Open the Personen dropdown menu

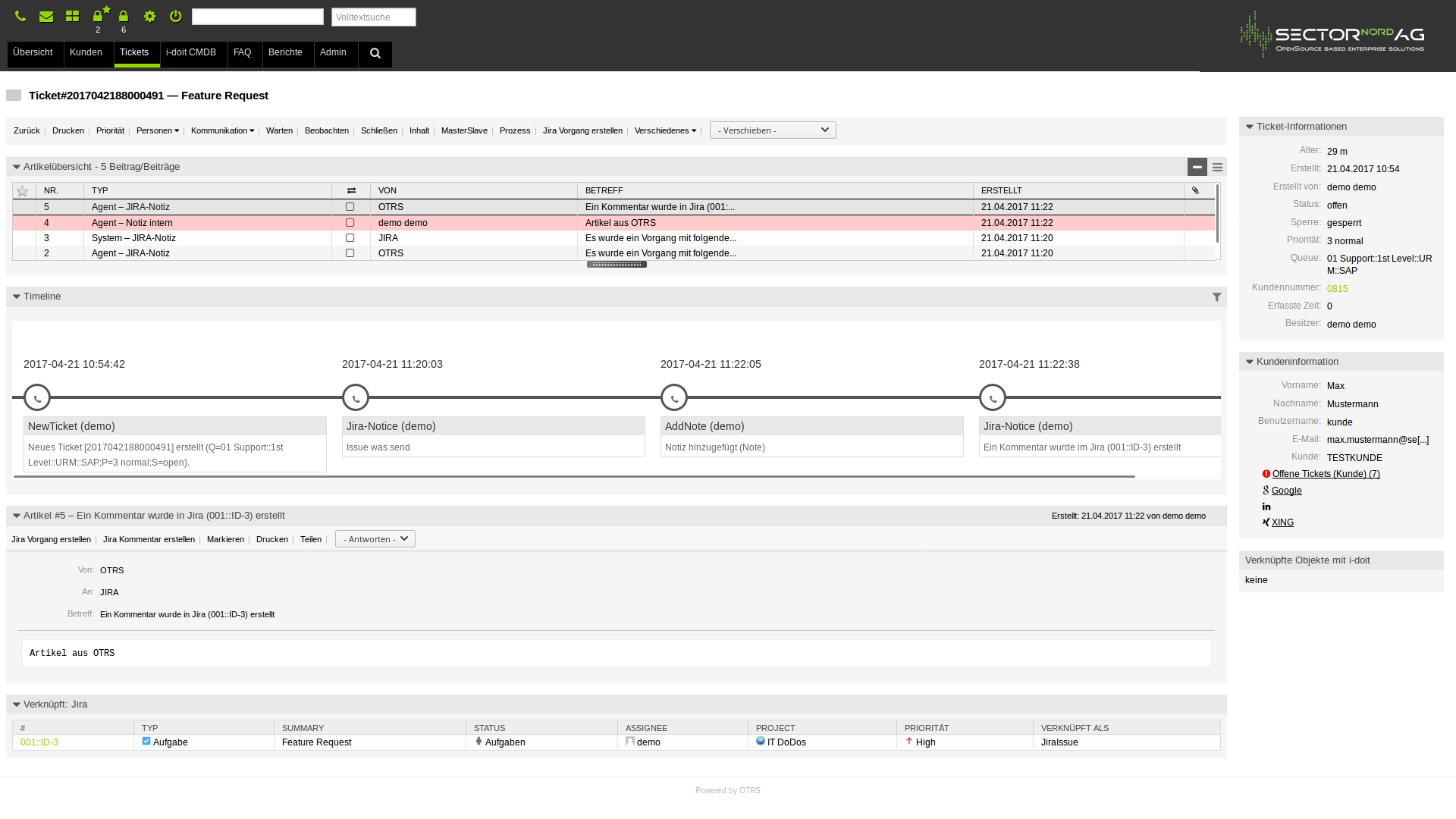tap(158, 130)
